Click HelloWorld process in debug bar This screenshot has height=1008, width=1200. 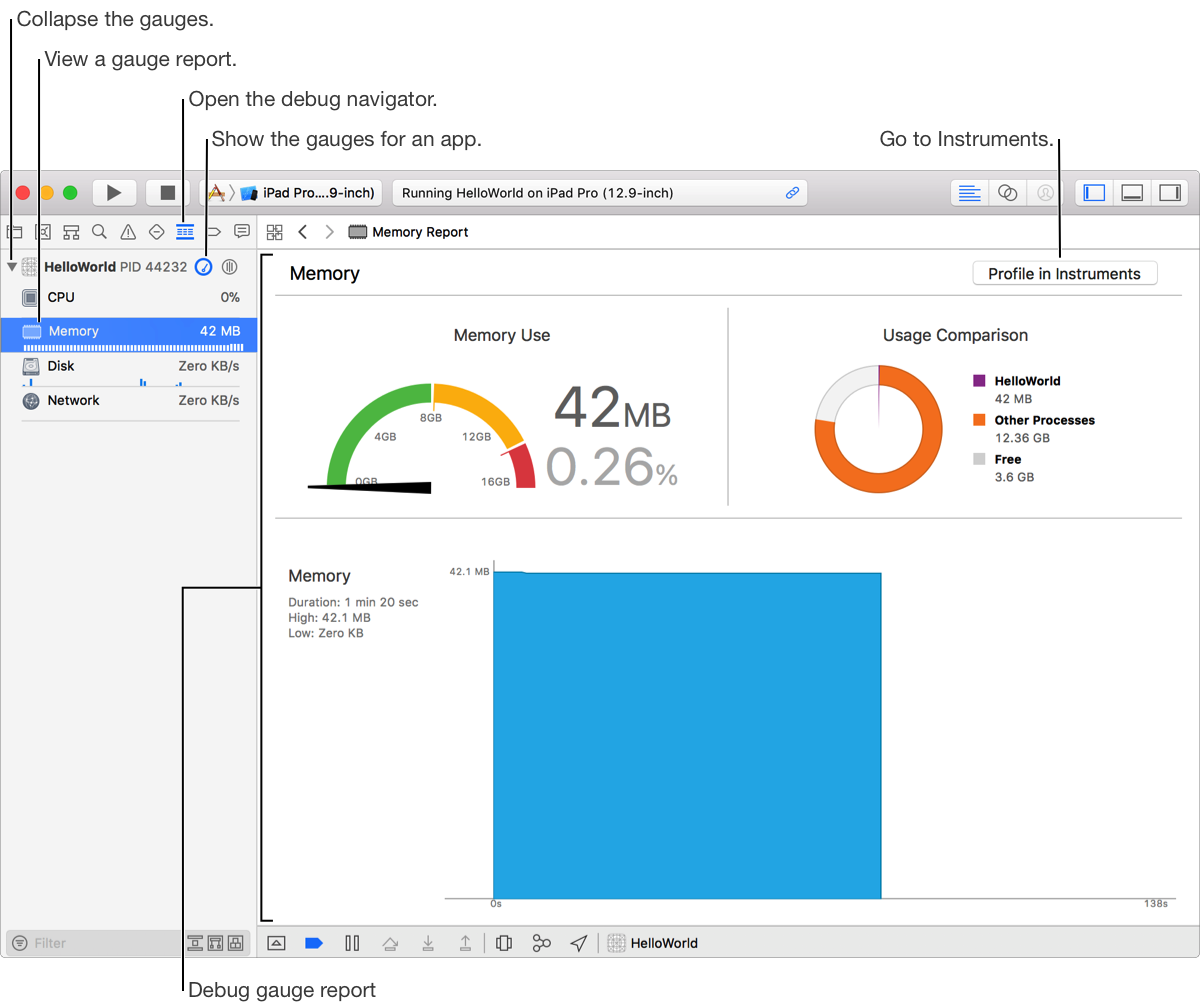click(654, 943)
